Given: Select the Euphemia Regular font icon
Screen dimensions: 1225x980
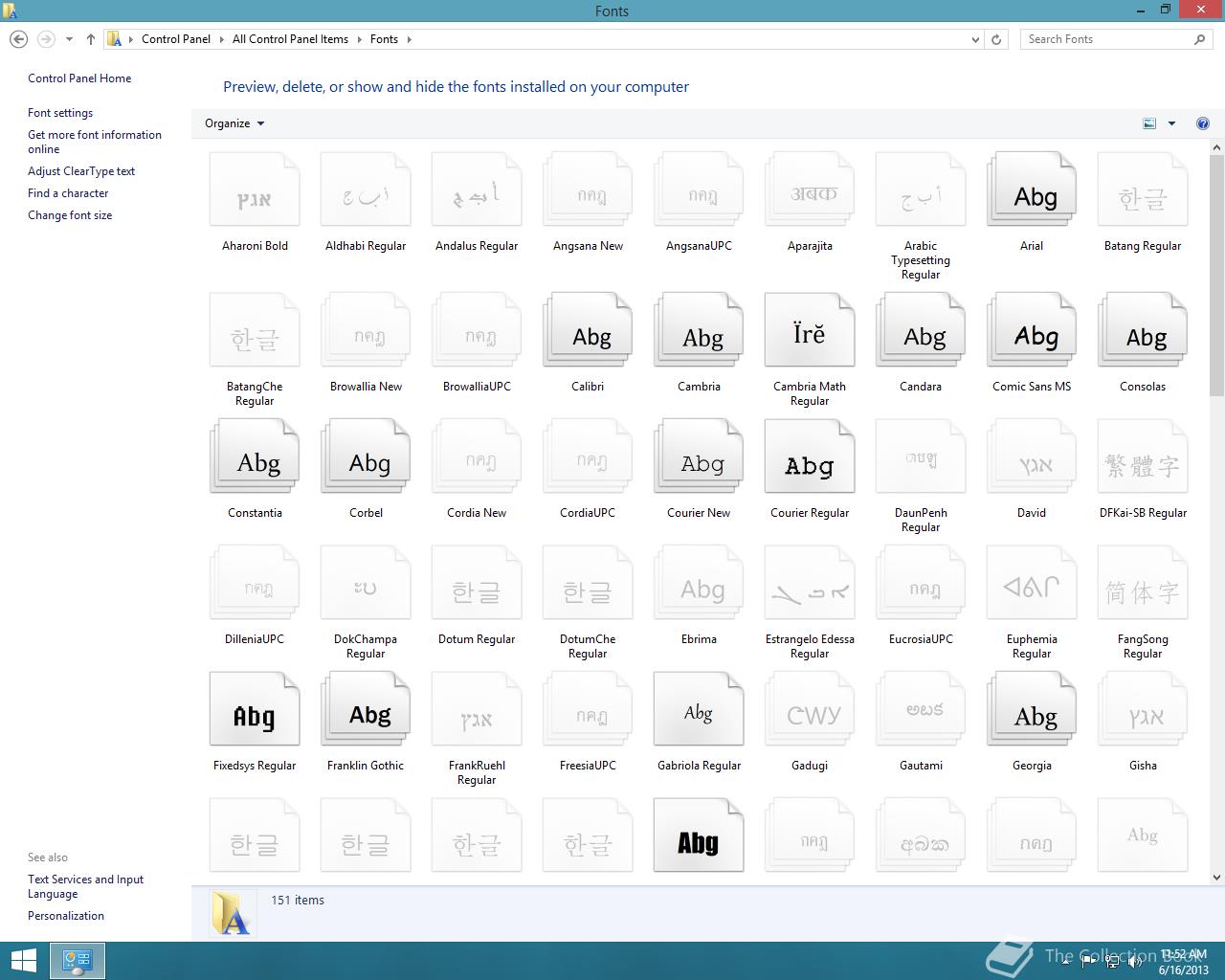Looking at the screenshot, I should tap(1032, 583).
